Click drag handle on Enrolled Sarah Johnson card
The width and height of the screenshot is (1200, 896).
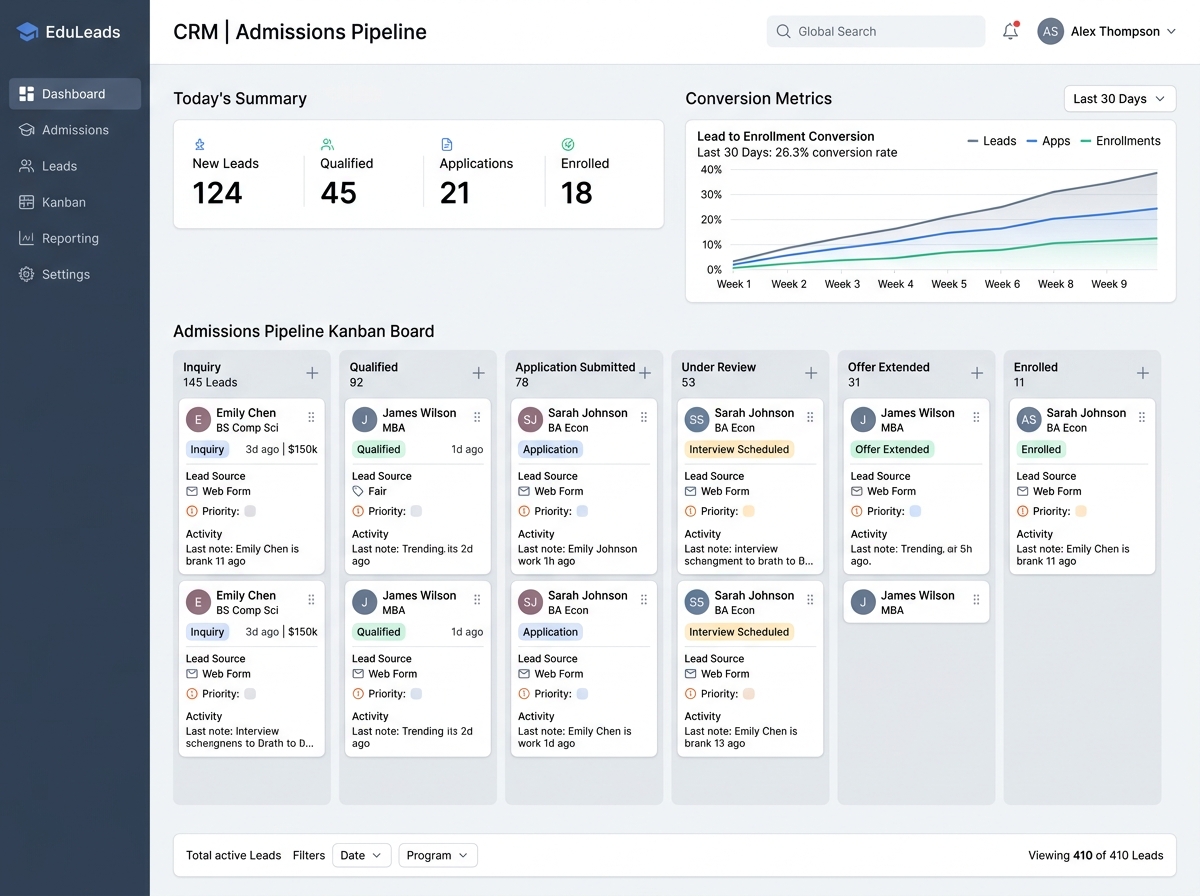point(1141,417)
